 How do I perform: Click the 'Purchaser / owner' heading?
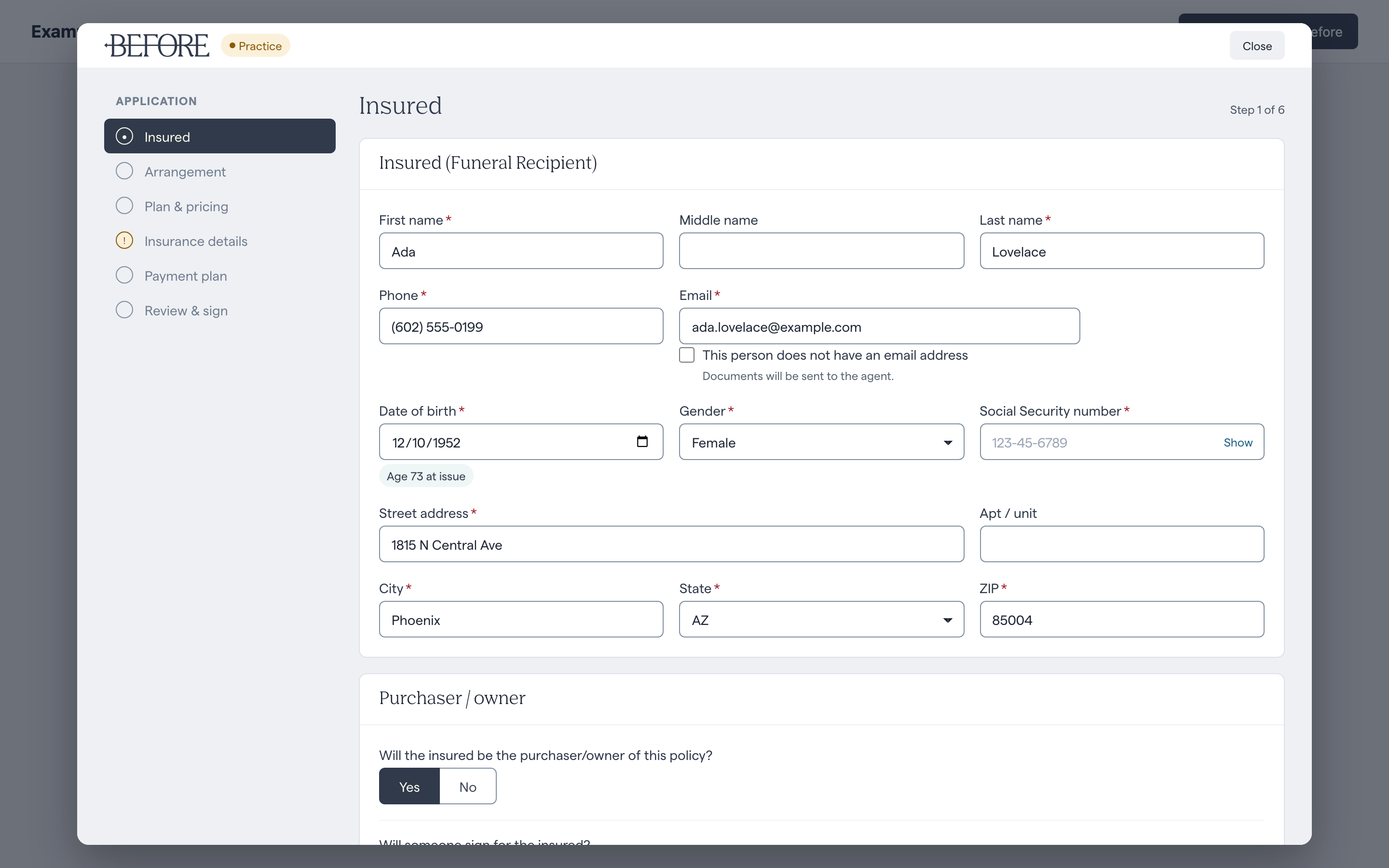(452, 698)
